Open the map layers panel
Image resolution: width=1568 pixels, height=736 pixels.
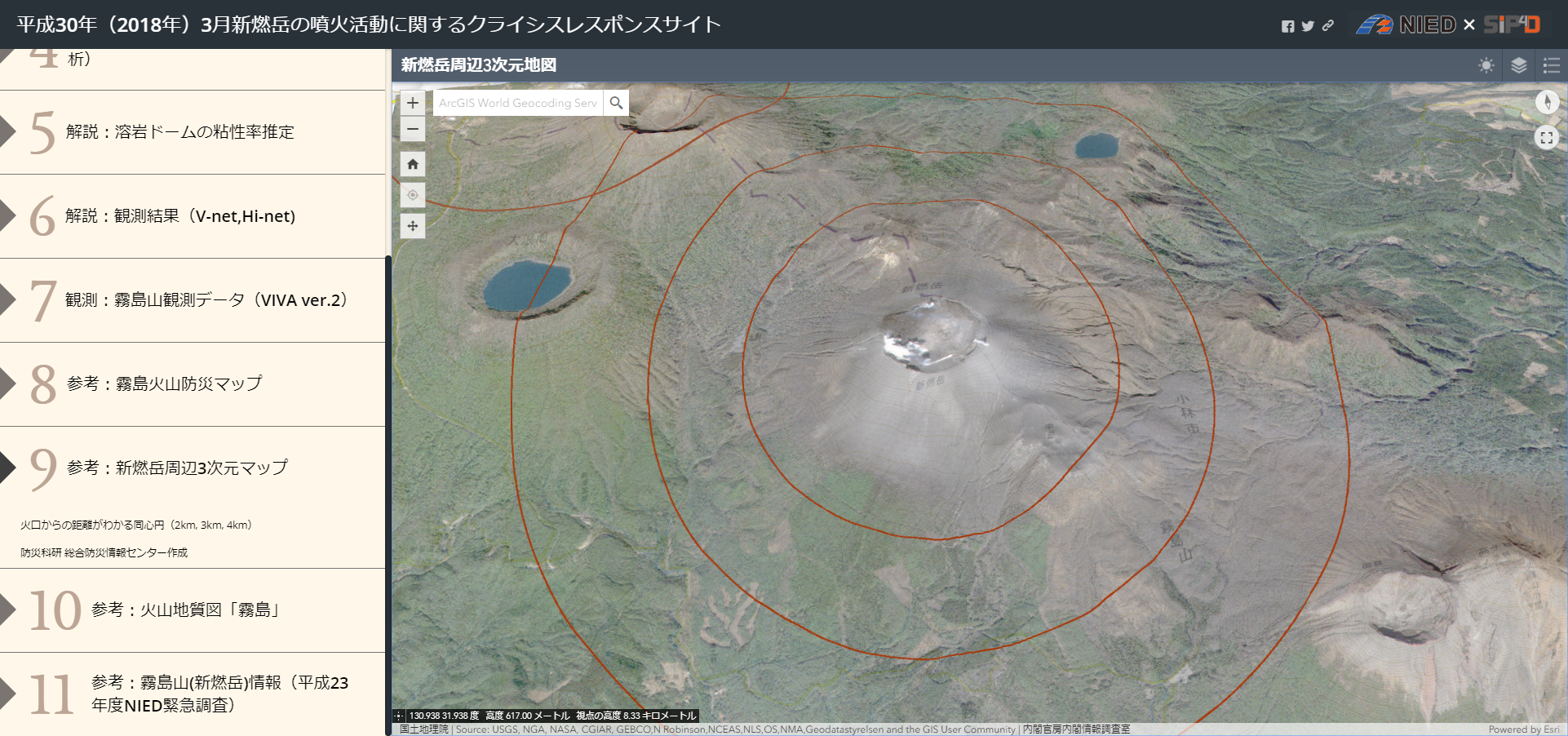click(1519, 65)
